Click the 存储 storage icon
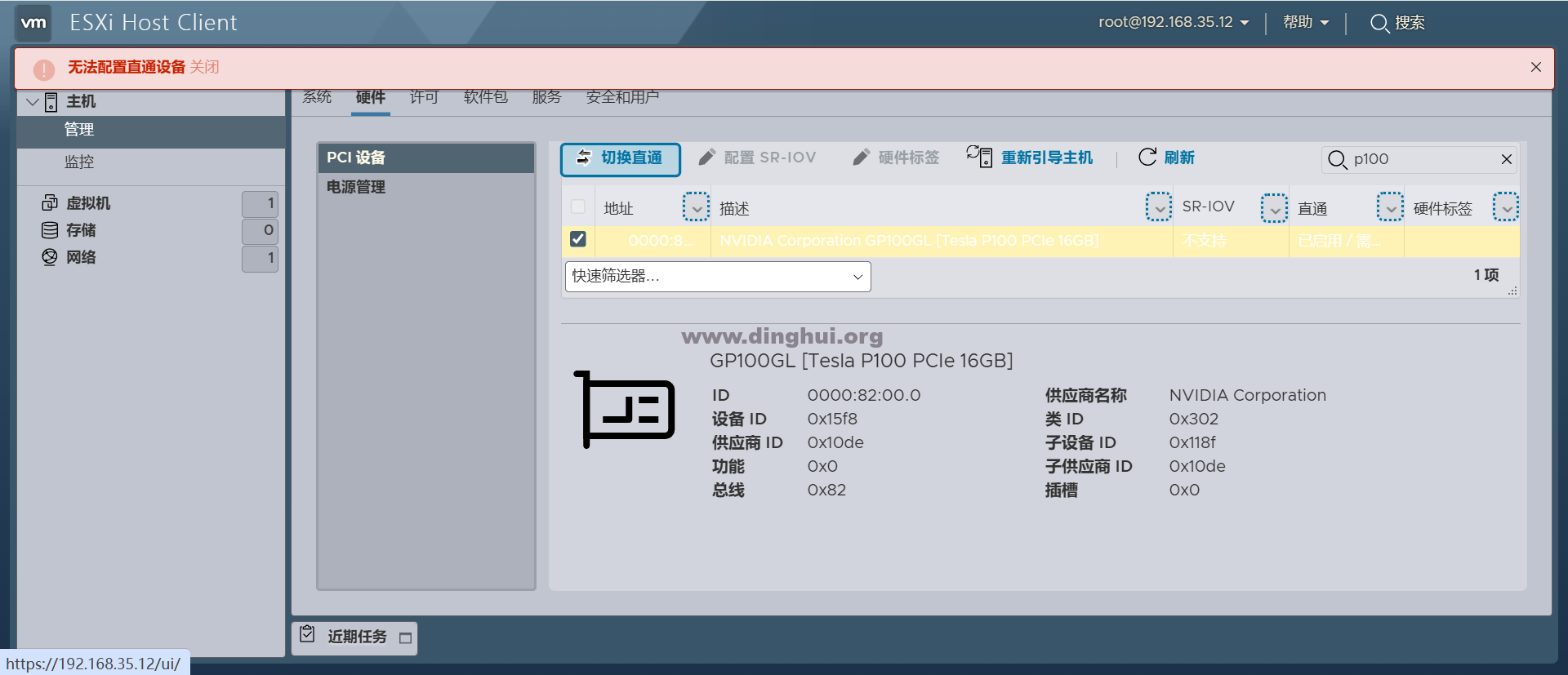 (50, 230)
